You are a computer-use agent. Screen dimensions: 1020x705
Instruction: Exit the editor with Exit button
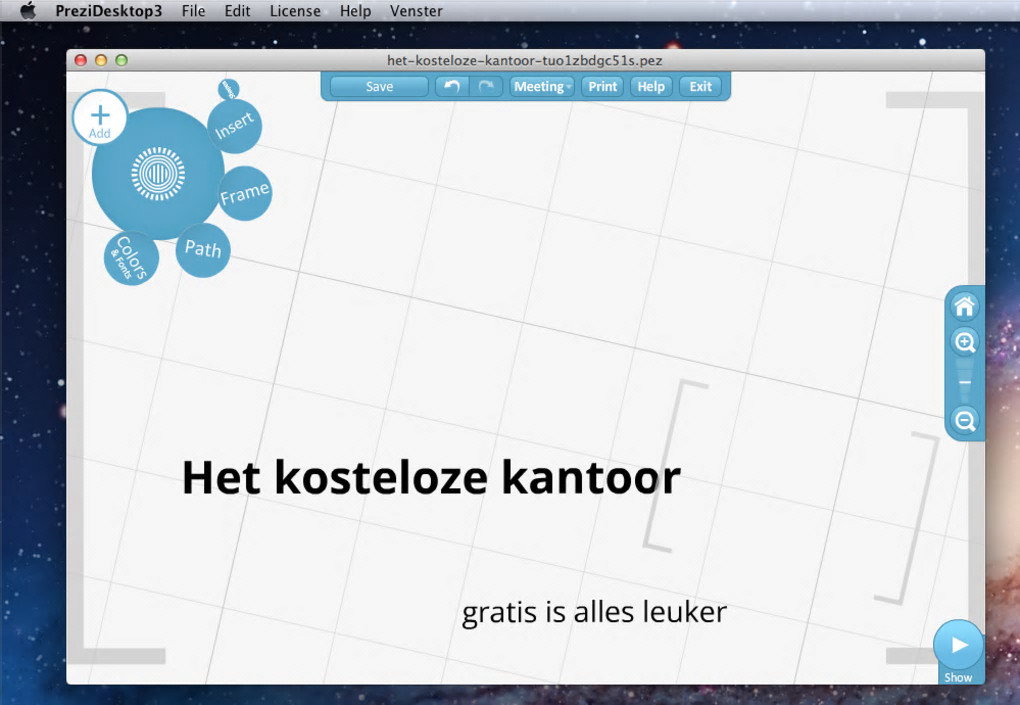(x=701, y=86)
